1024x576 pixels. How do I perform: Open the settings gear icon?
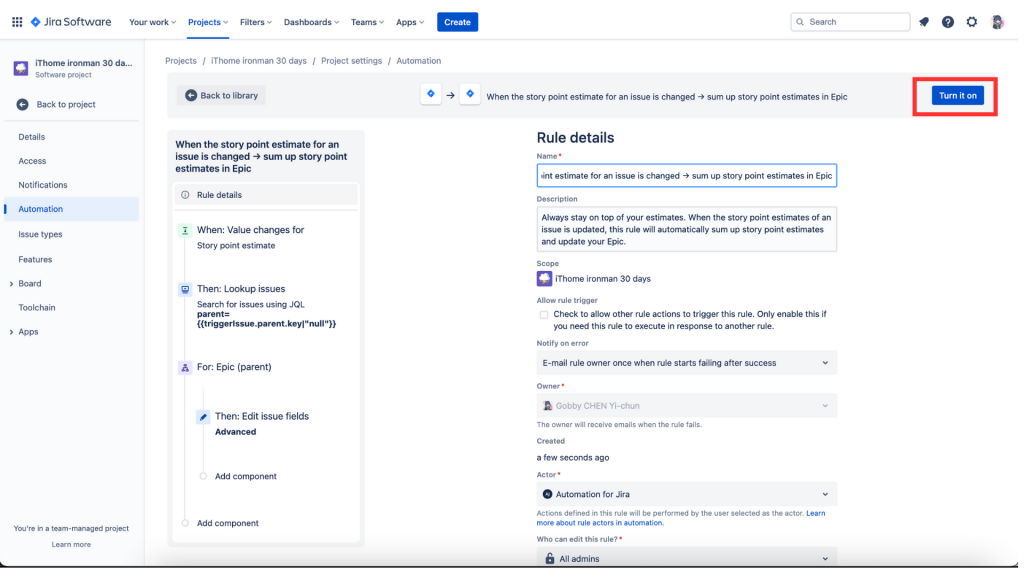[972, 22]
